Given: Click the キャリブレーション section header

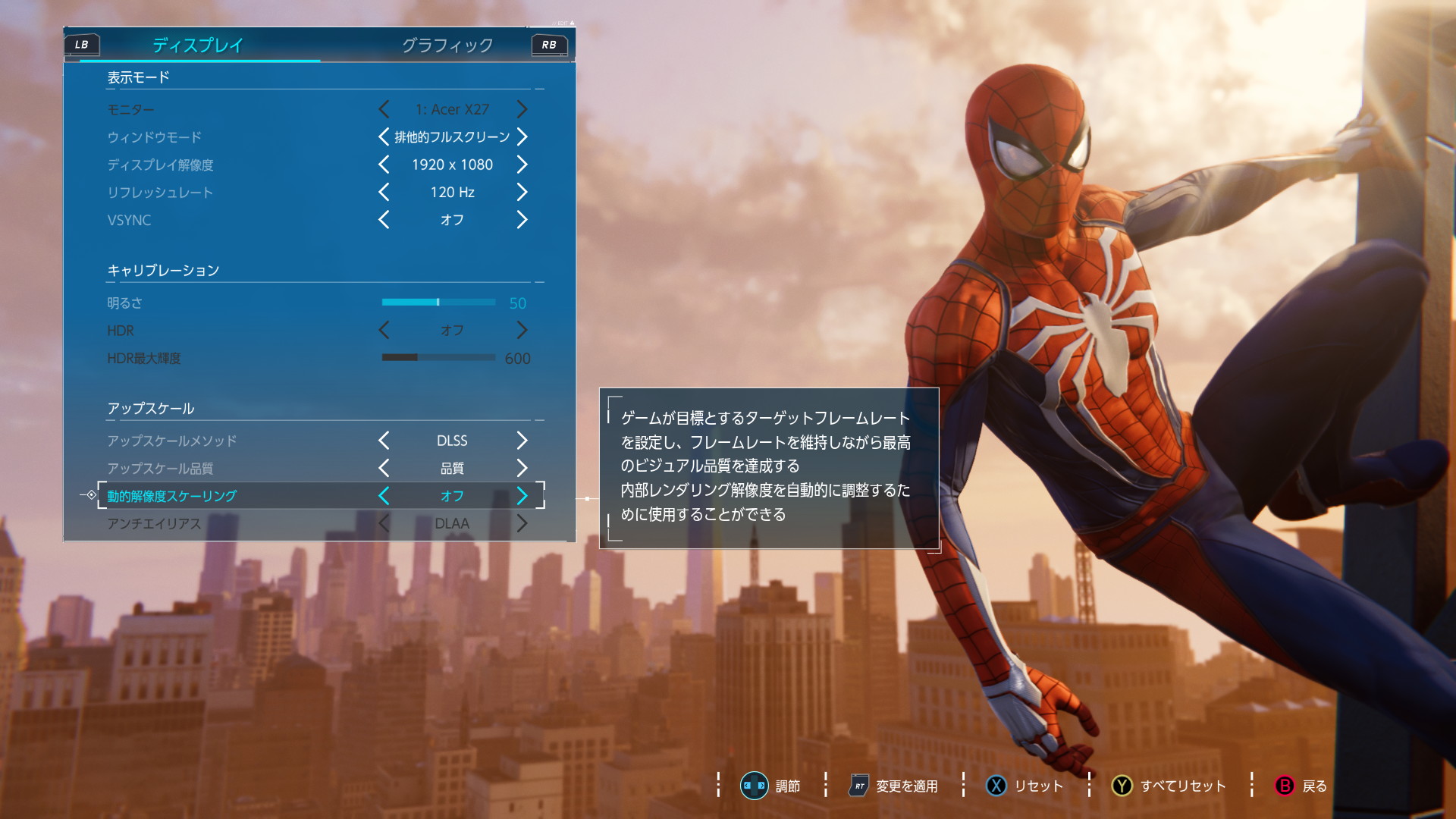Looking at the screenshot, I should click(163, 271).
